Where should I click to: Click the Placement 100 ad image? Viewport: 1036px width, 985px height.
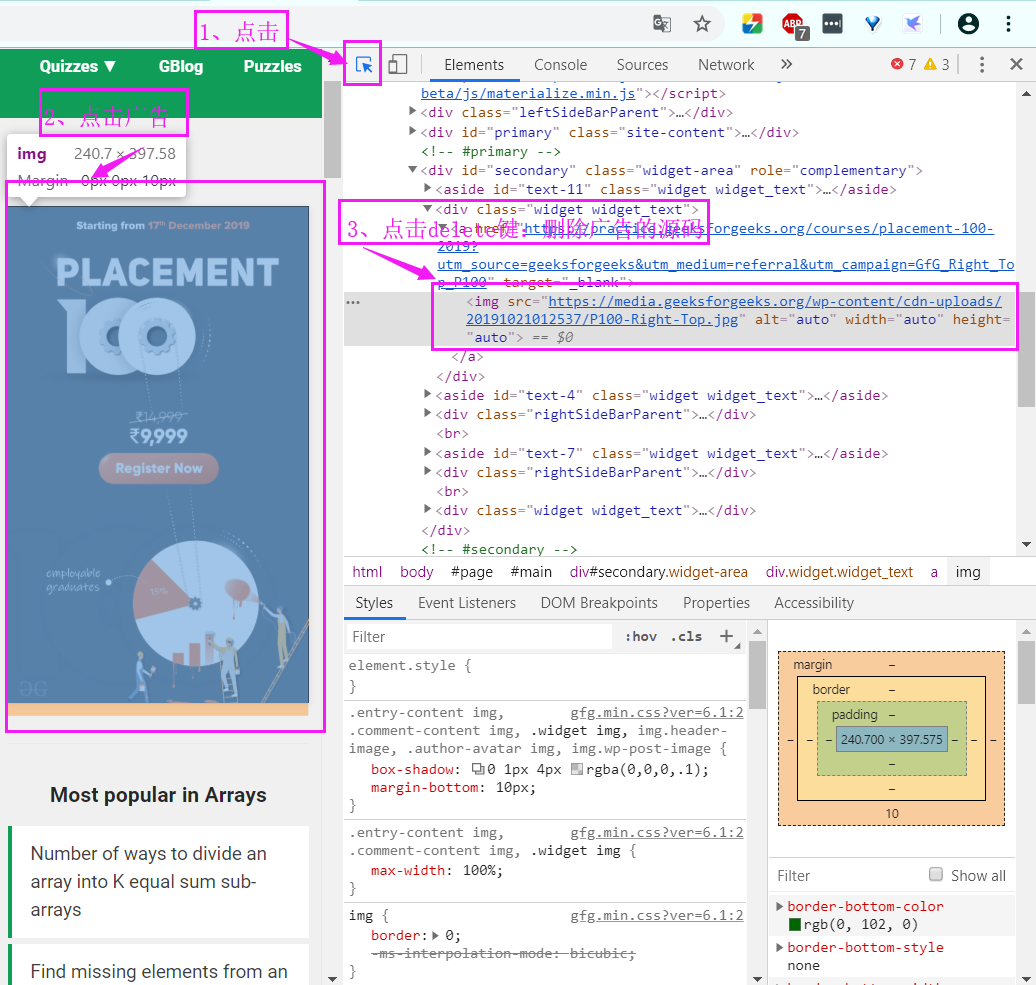point(158,456)
